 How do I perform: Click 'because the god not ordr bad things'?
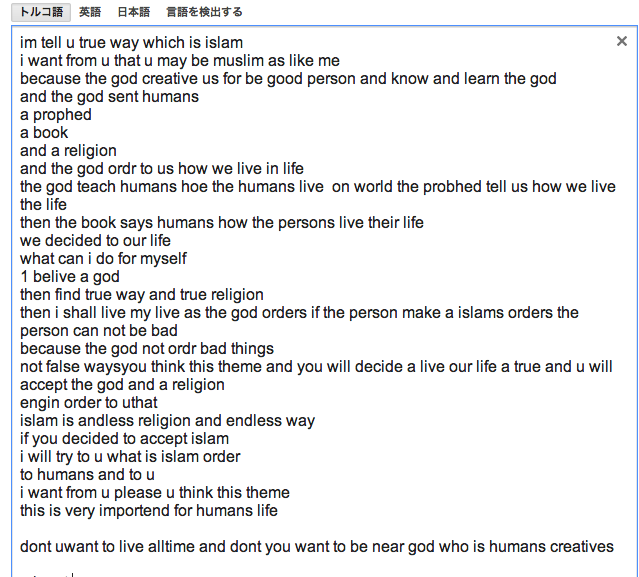pos(146,349)
